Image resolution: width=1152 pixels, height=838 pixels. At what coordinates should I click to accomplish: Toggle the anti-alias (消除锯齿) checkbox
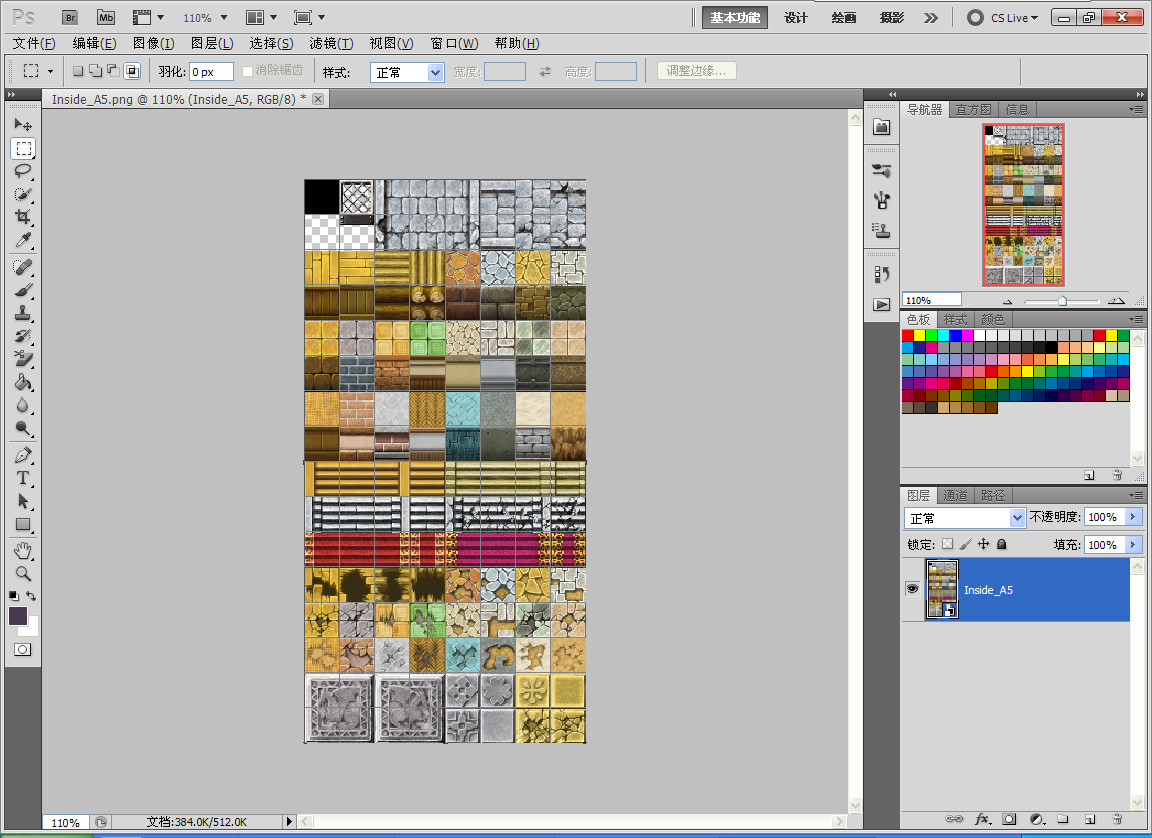point(248,71)
